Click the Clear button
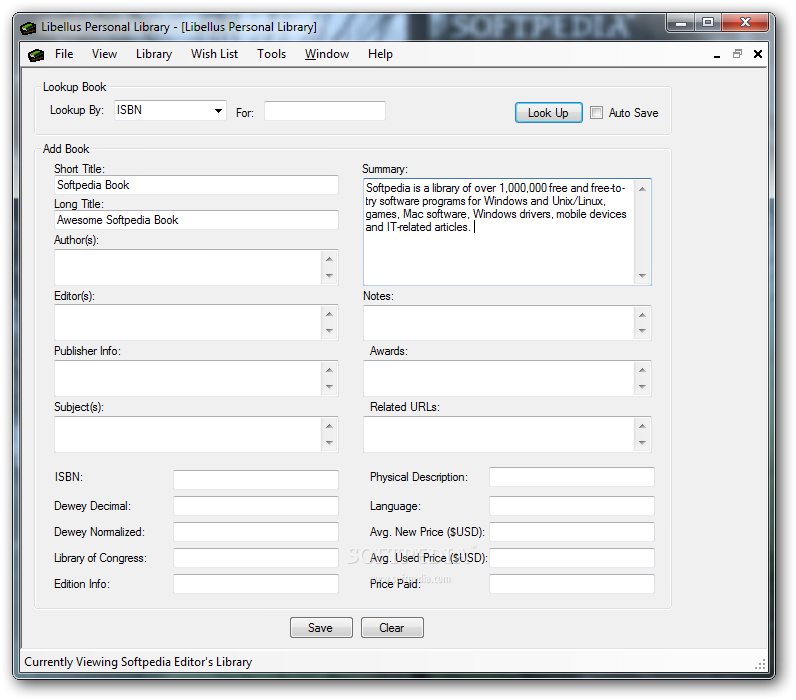Viewport: 796px width, 700px height. pyautogui.click(x=392, y=627)
